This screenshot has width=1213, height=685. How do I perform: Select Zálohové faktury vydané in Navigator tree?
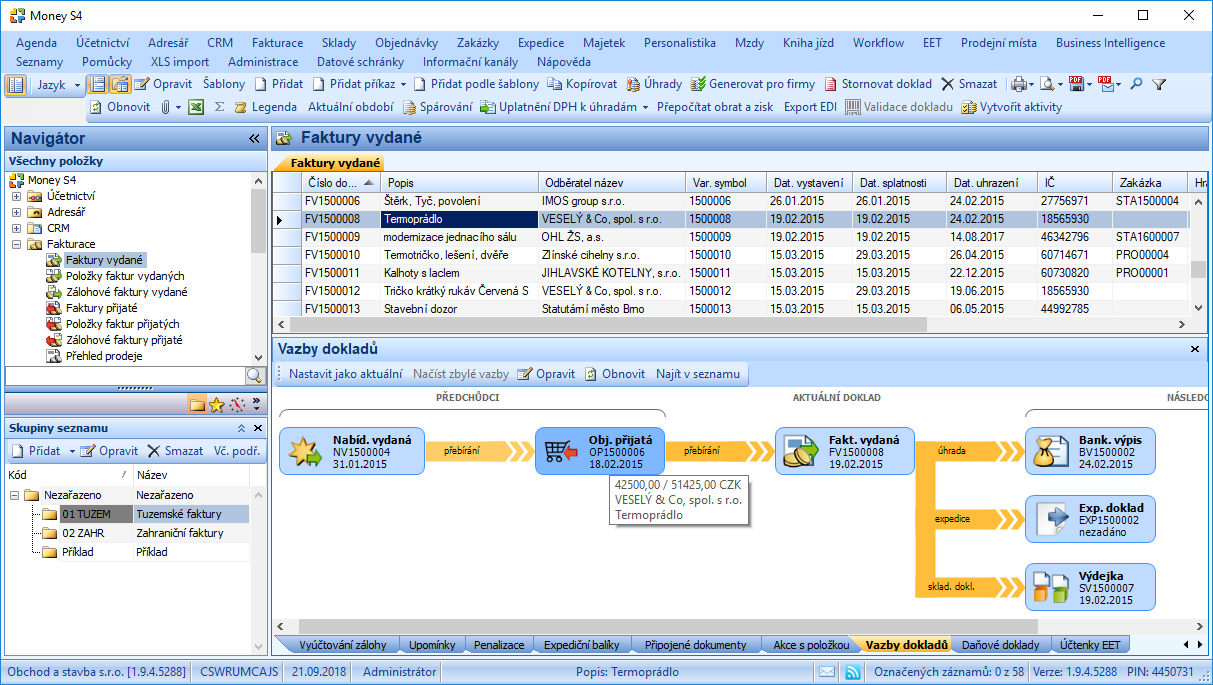(126, 292)
